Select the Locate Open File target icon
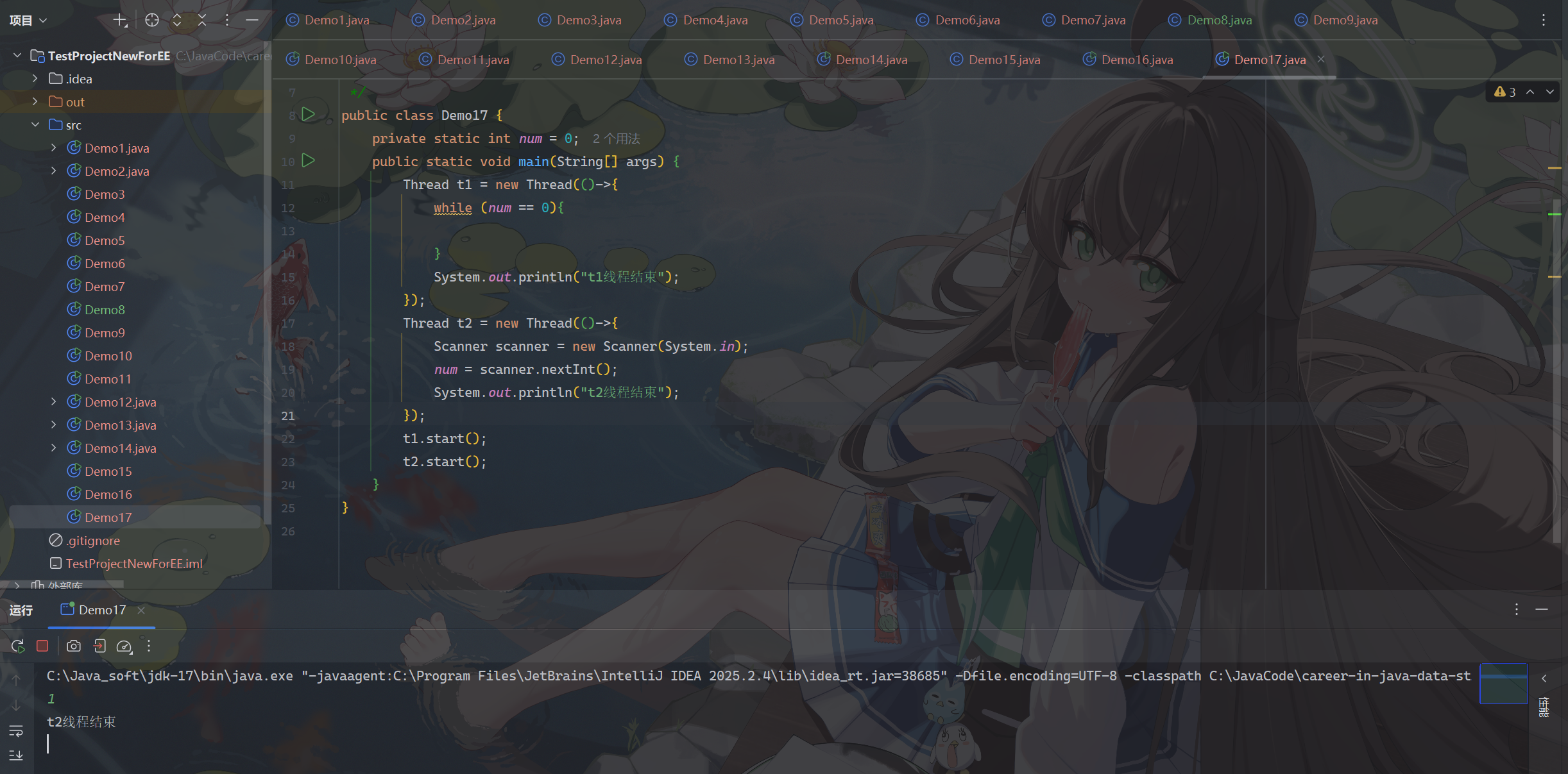Screen dimensions: 1568x774 point(152,20)
